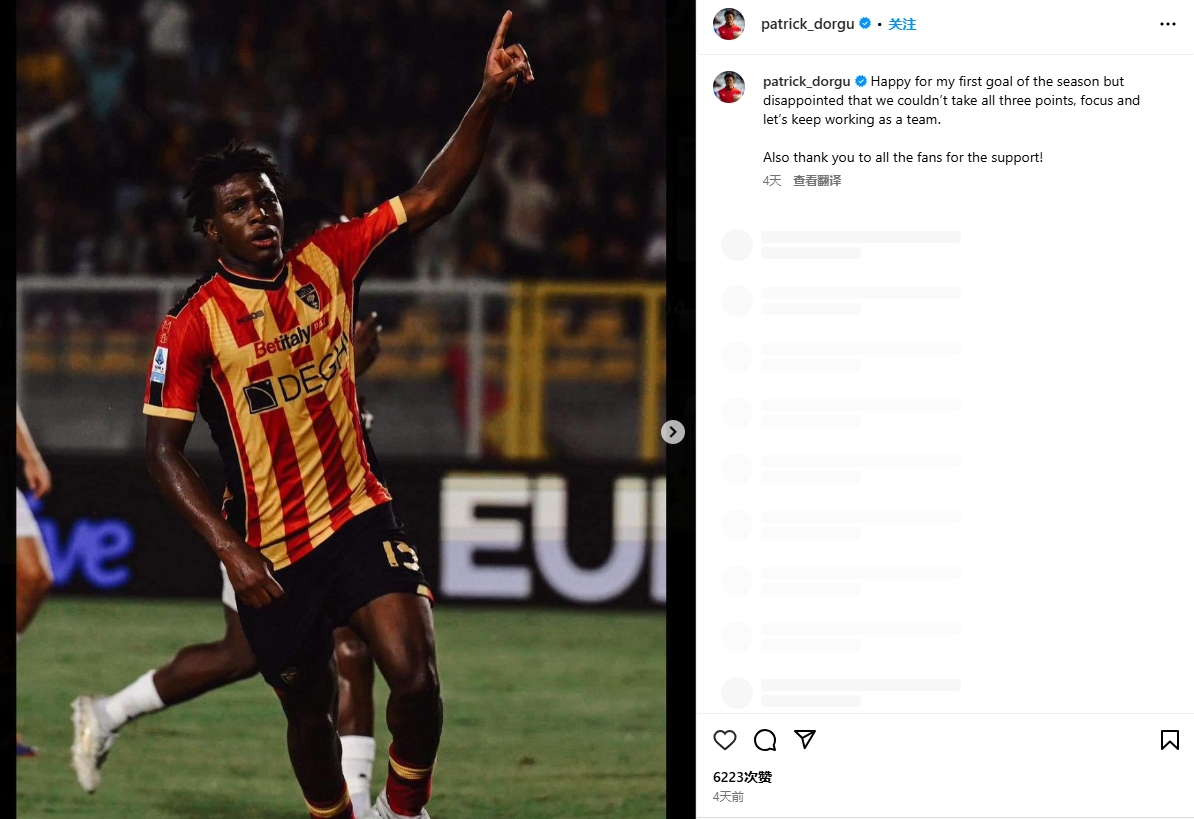
Task: Open patrick_dorgu username link in caption
Action: [x=806, y=81]
